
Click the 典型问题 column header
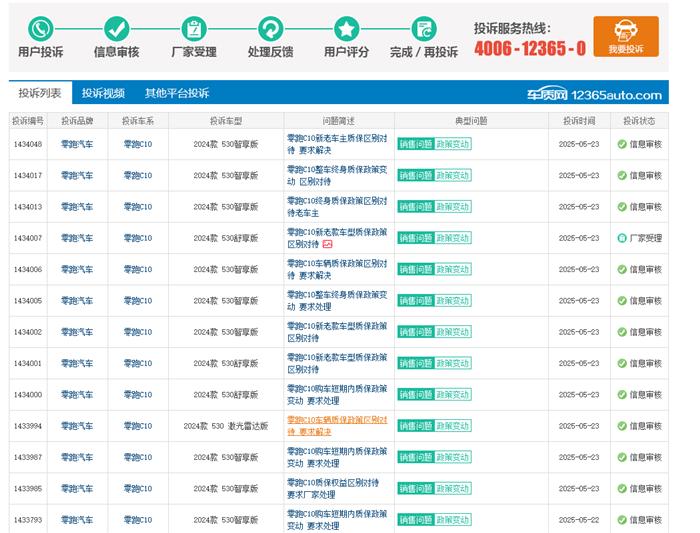(471, 121)
